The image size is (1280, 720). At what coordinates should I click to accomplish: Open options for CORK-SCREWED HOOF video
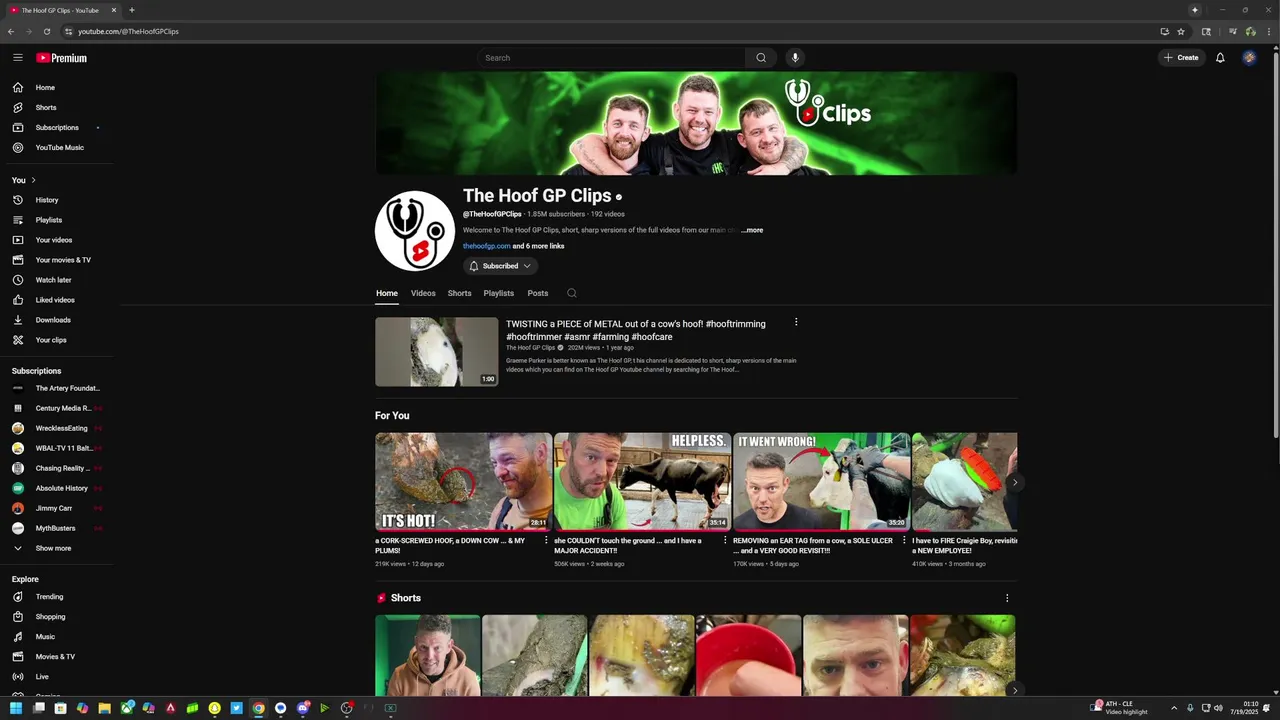click(x=546, y=540)
